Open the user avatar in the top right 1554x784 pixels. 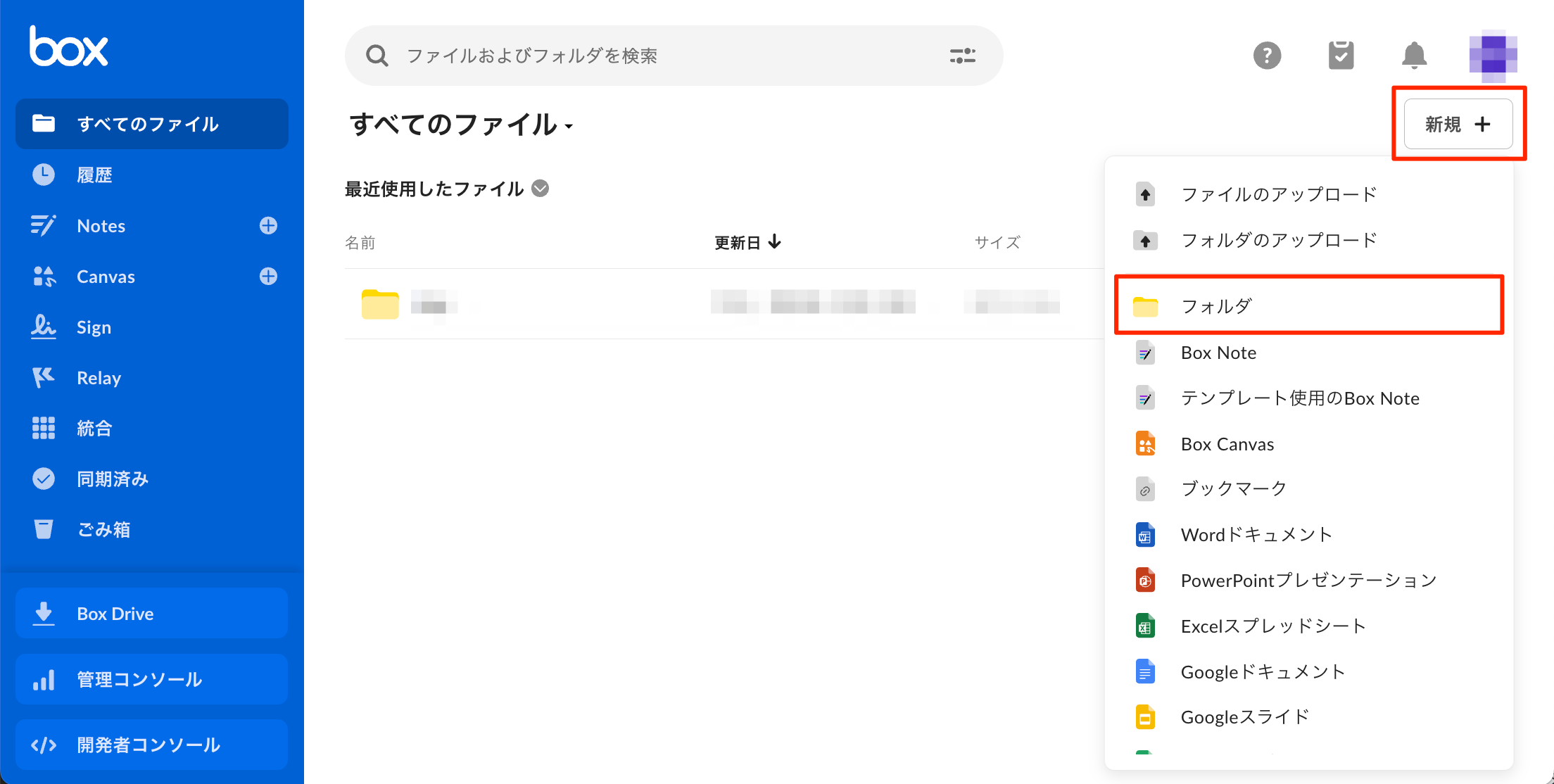[1493, 54]
